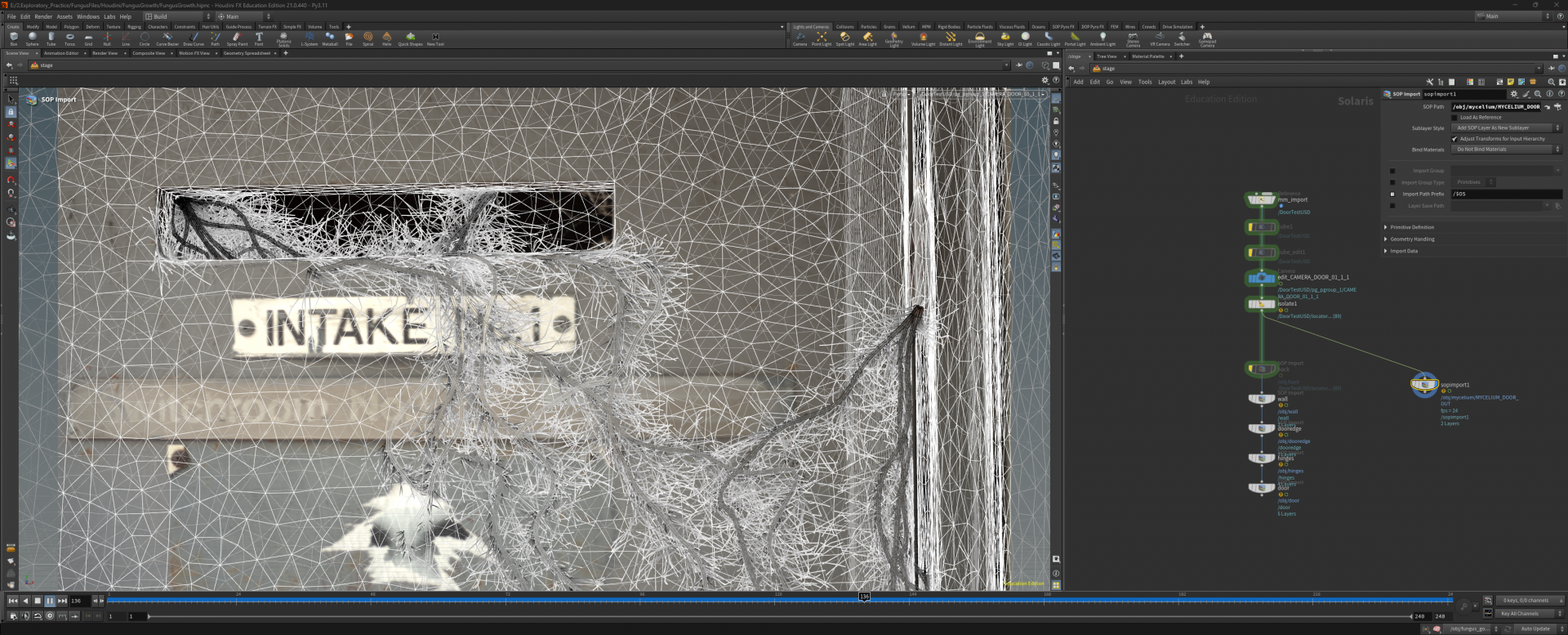Click the Gamepad Camera shelf tool
The image size is (1568, 635).
(1207, 38)
